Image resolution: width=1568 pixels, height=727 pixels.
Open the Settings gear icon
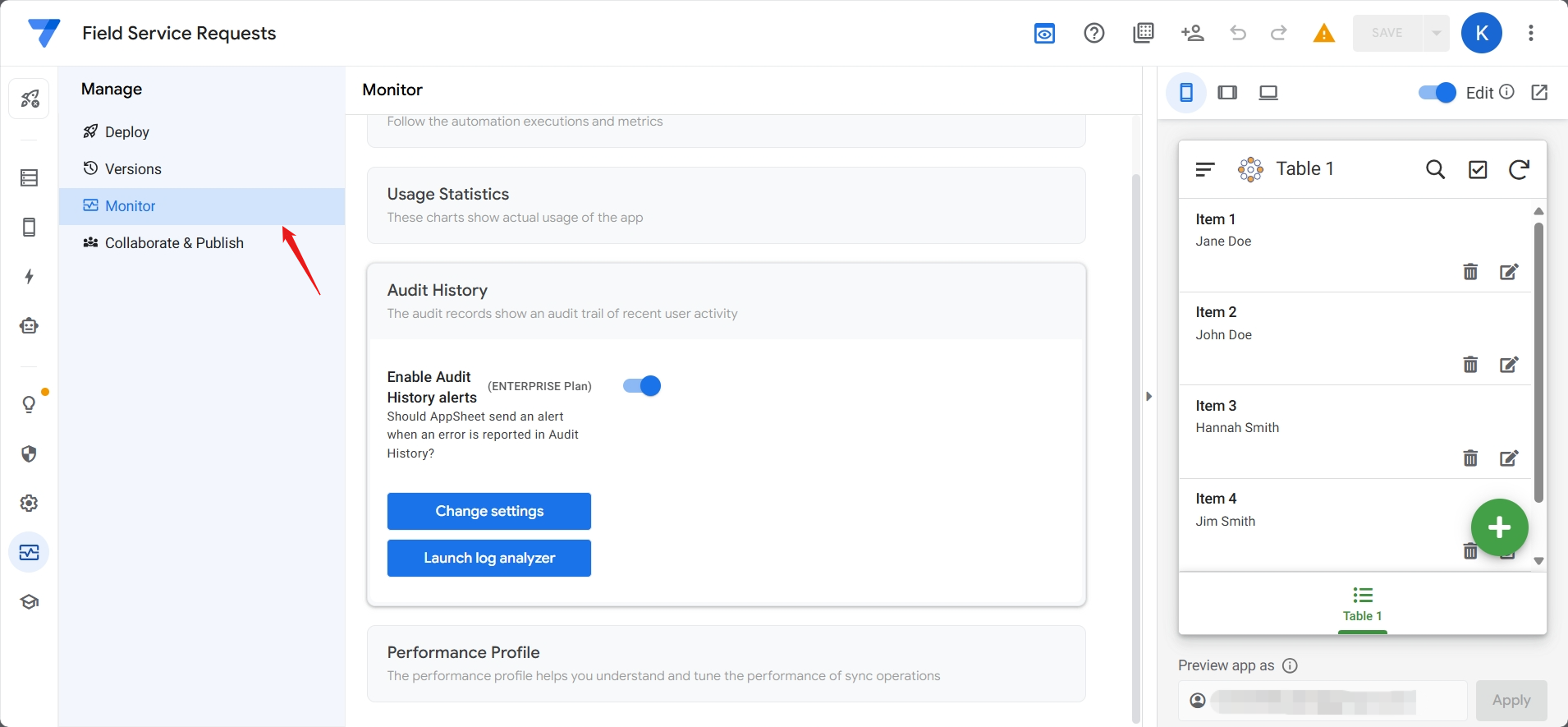30,504
